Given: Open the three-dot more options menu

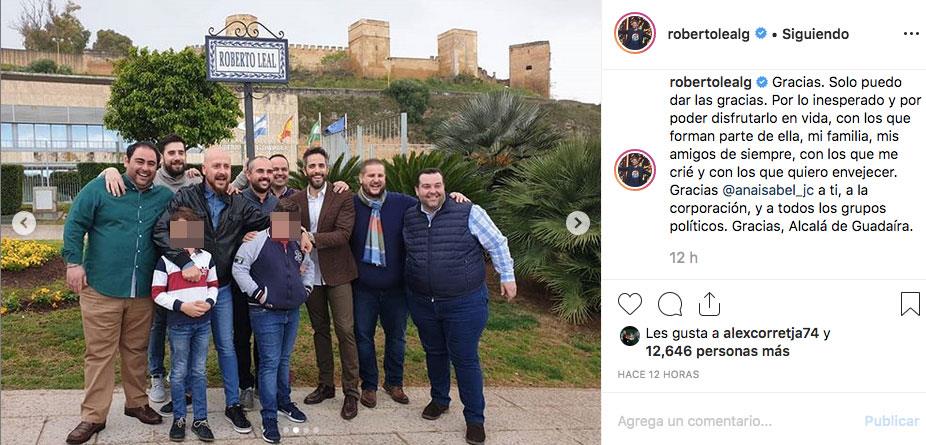Looking at the screenshot, I should click(911, 34).
